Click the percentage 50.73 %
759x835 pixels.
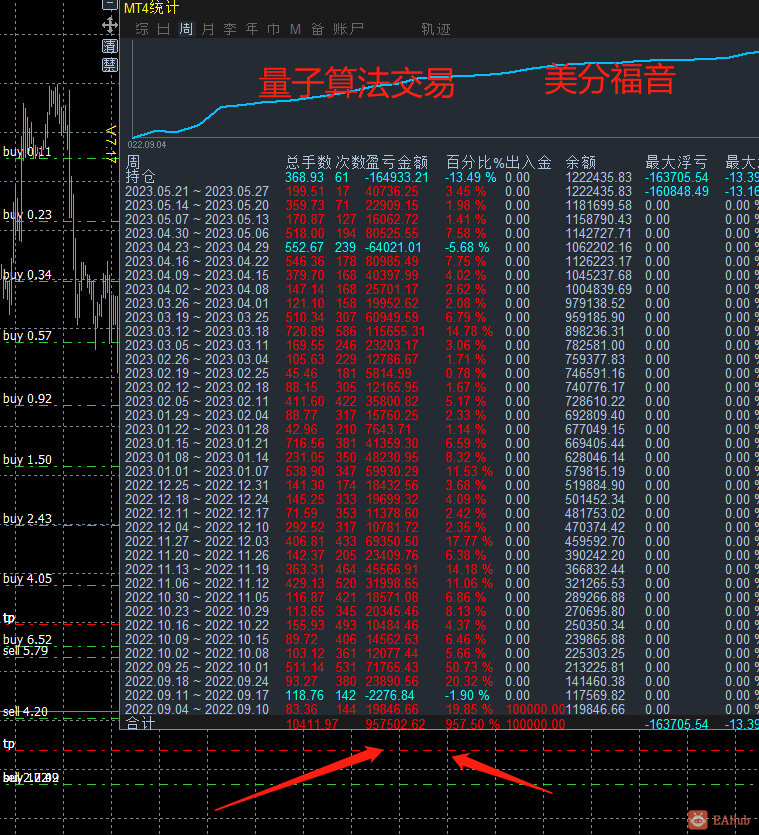469,667
